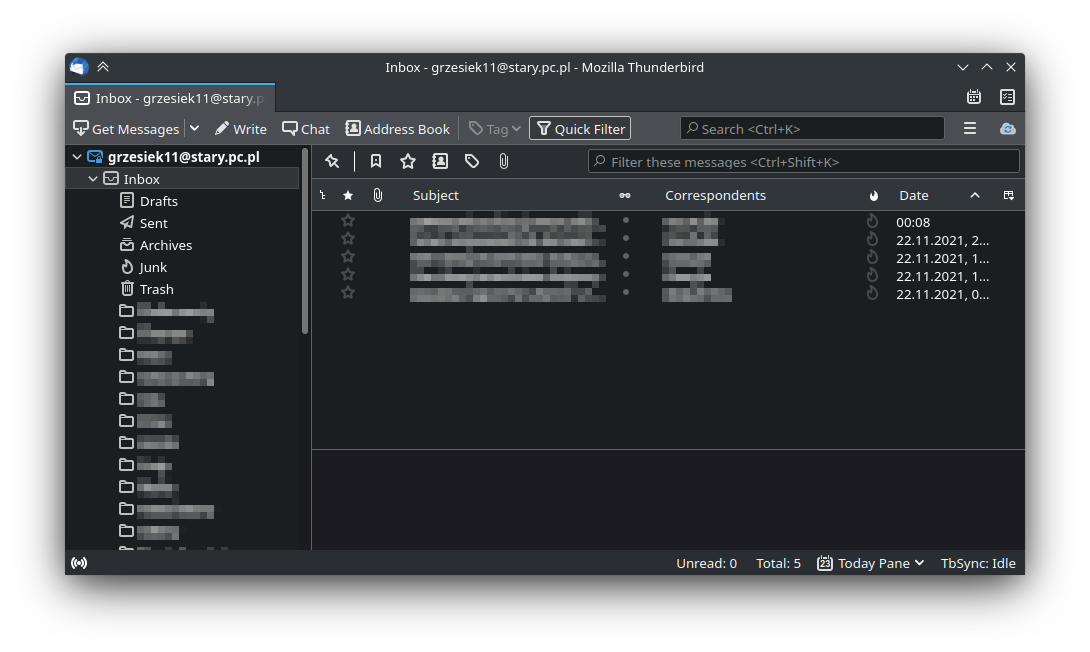Toggle the unread messages only filter
1090x652 pixels.
click(376, 161)
